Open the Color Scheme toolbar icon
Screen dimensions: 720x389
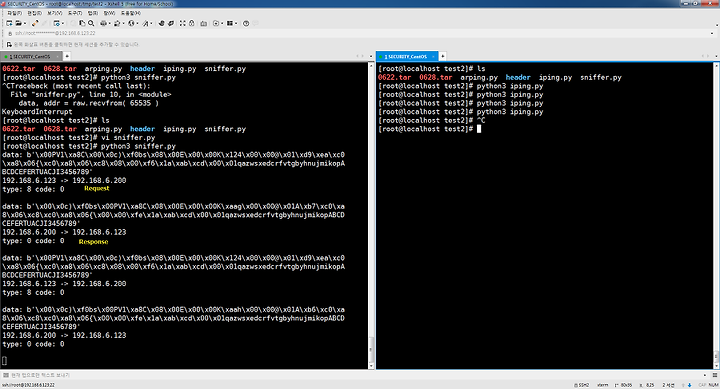click(117, 23)
